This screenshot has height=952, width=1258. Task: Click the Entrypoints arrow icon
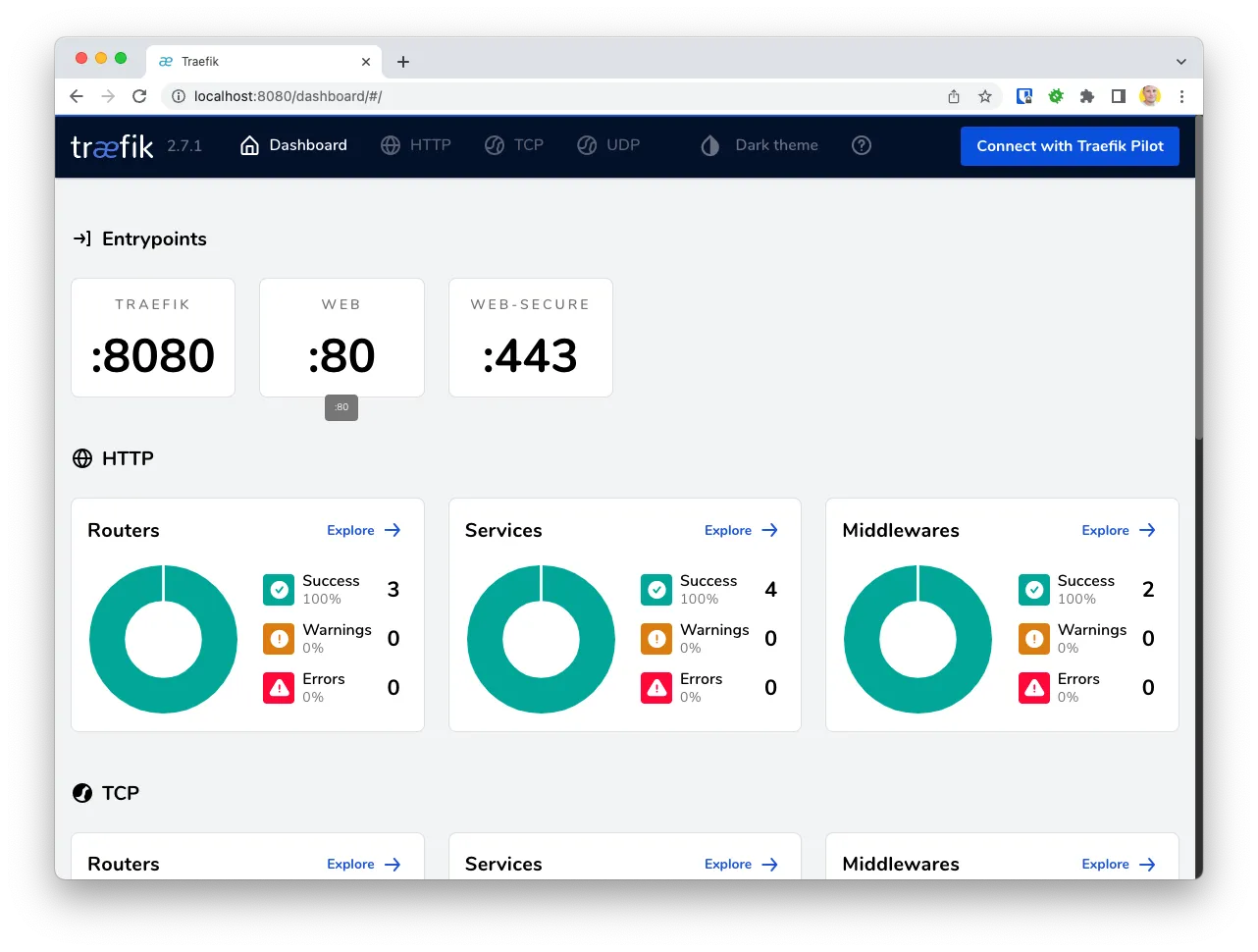(82, 238)
